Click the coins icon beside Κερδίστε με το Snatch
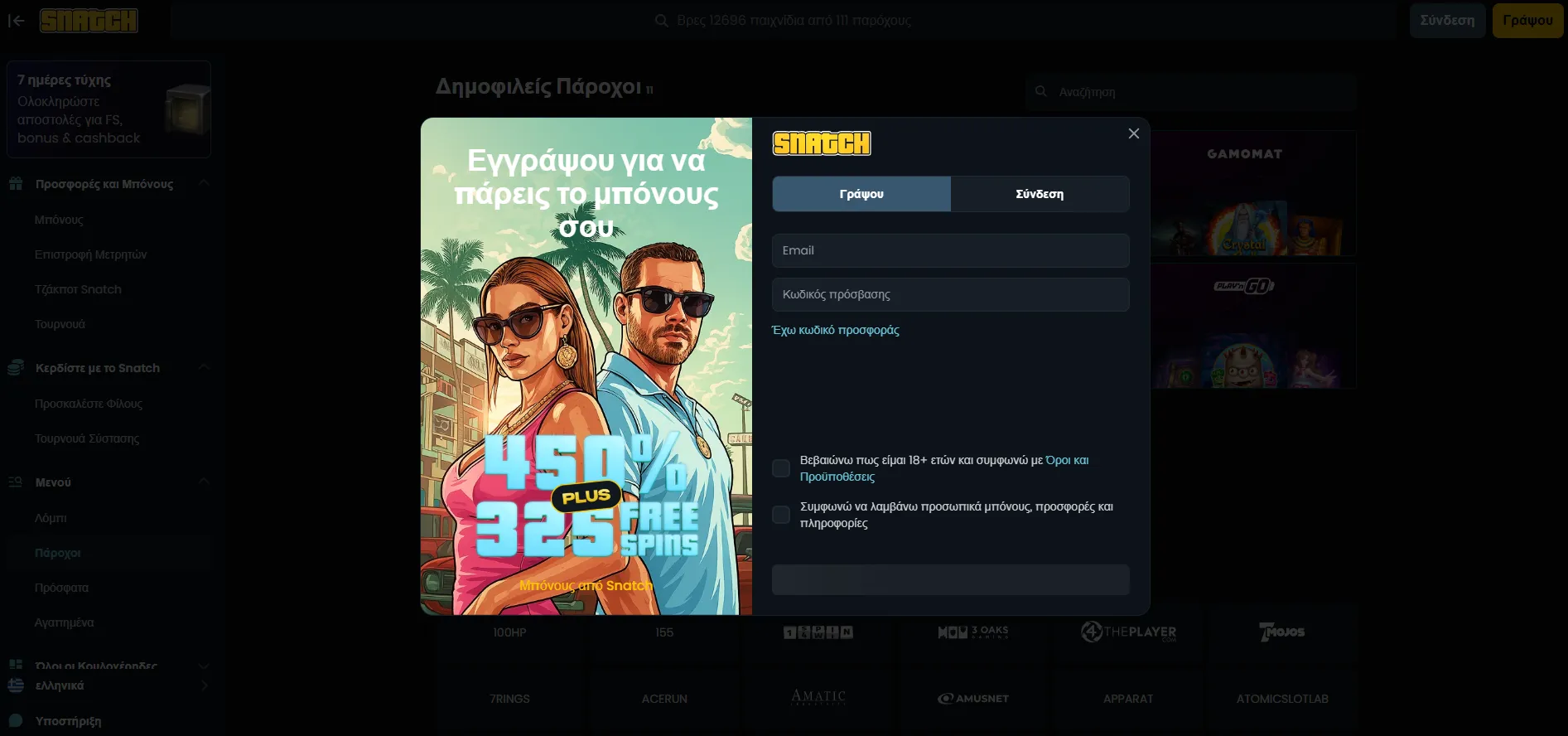This screenshot has height=736, width=1568. [x=16, y=368]
